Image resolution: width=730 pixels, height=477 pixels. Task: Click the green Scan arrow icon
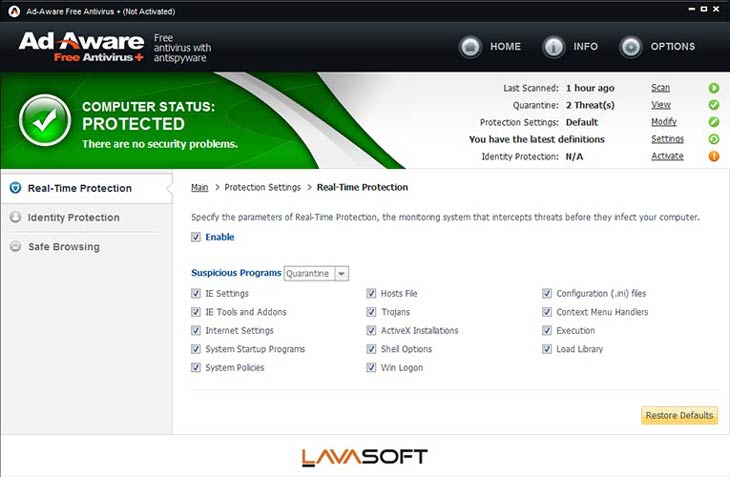coord(714,88)
